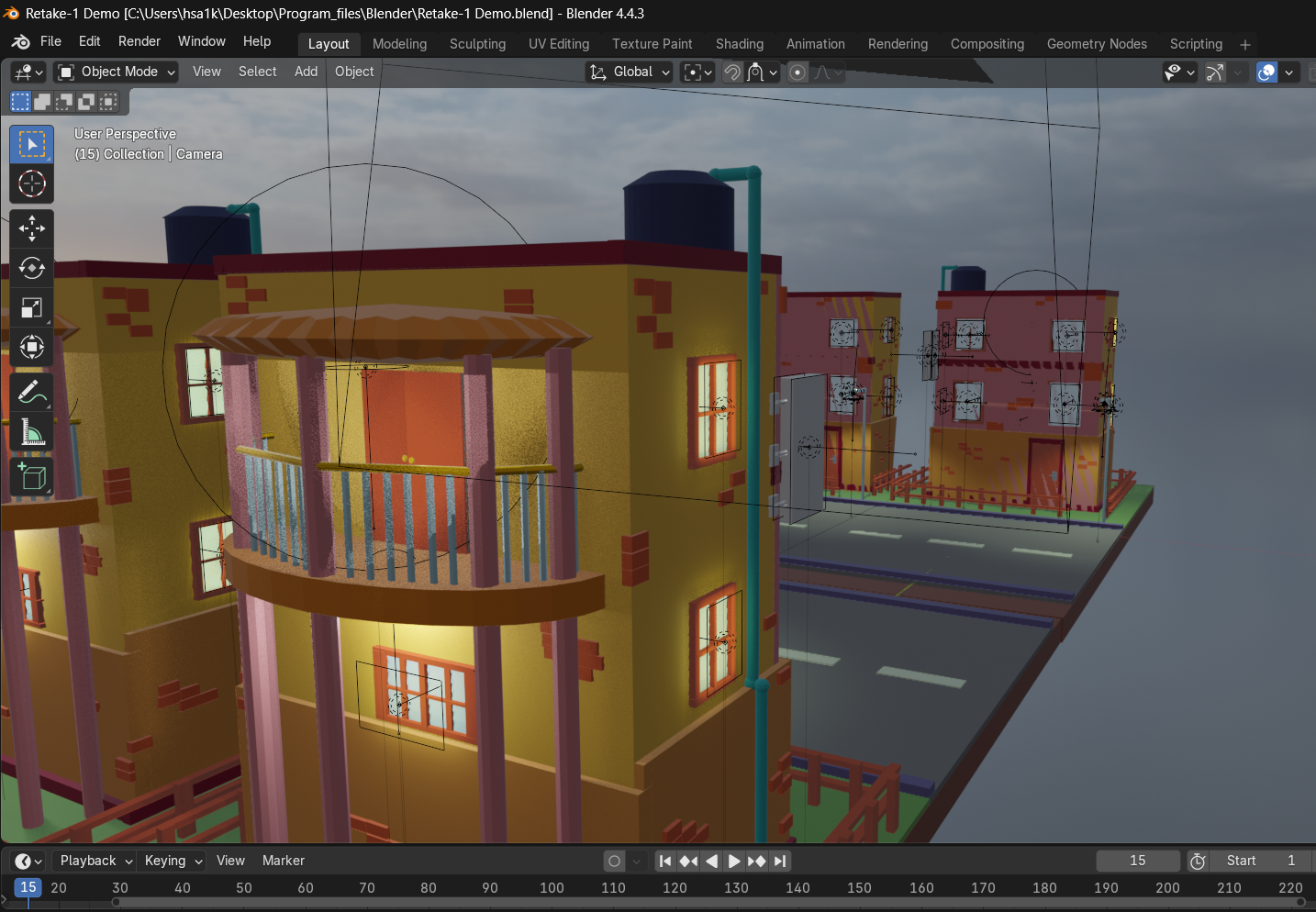Toggle snapping magnet on
Image resolution: width=1316 pixels, height=912 pixels.
[x=732, y=72]
